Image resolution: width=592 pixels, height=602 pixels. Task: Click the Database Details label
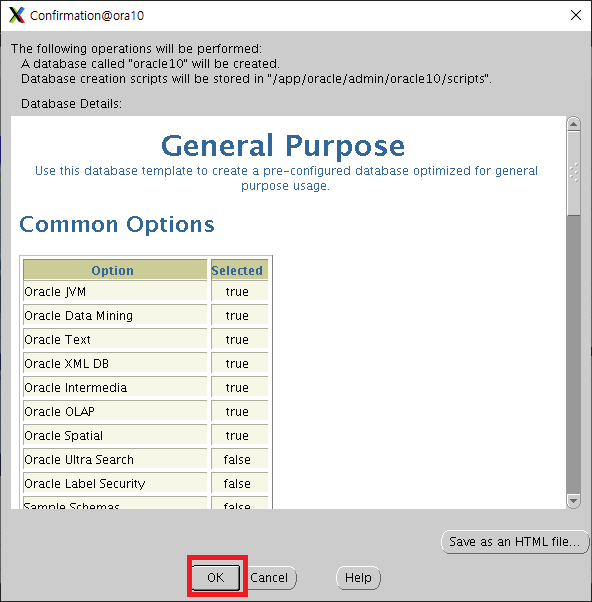click(x=71, y=104)
